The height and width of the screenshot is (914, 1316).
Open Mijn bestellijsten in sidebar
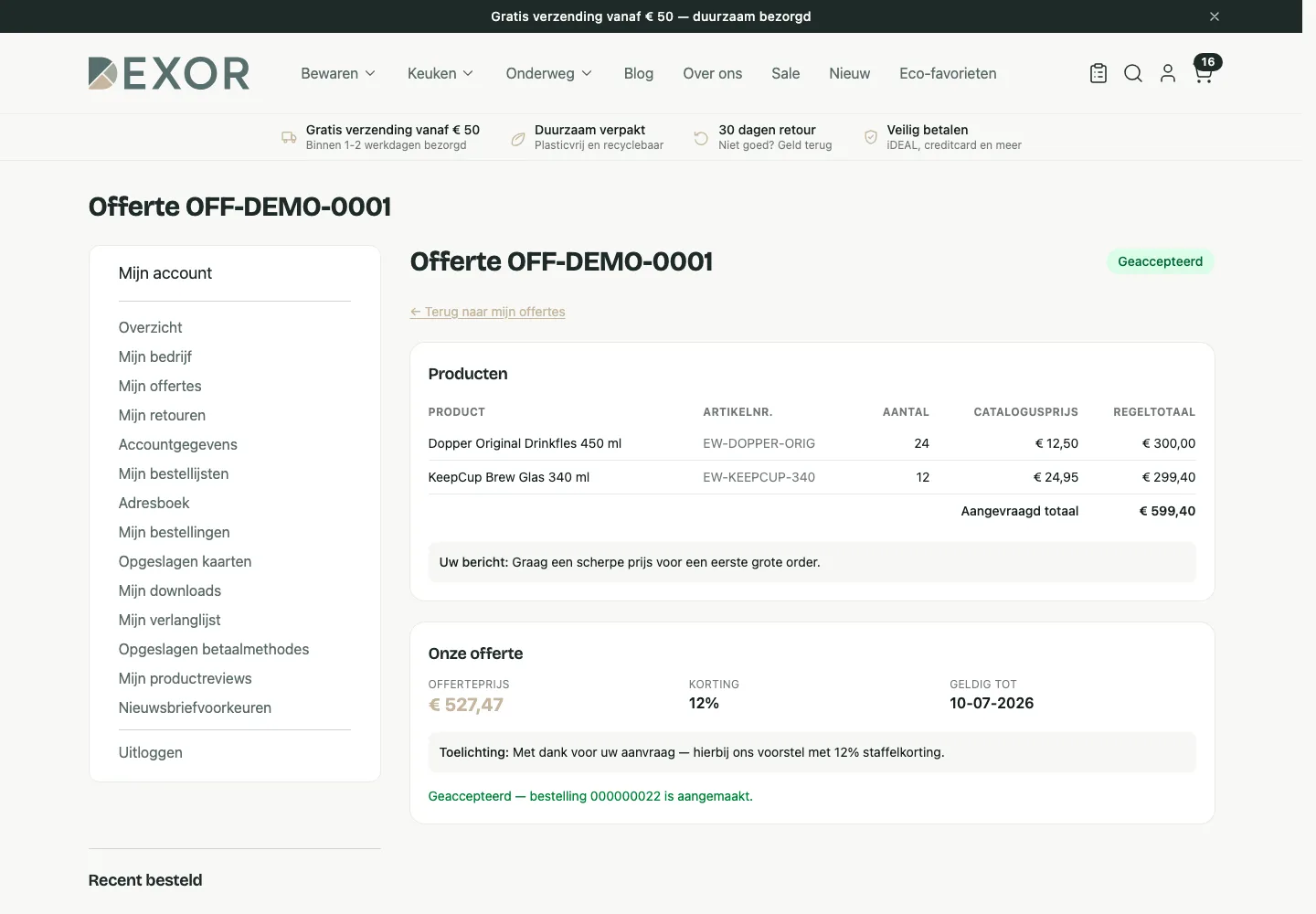tap(174, 473)
